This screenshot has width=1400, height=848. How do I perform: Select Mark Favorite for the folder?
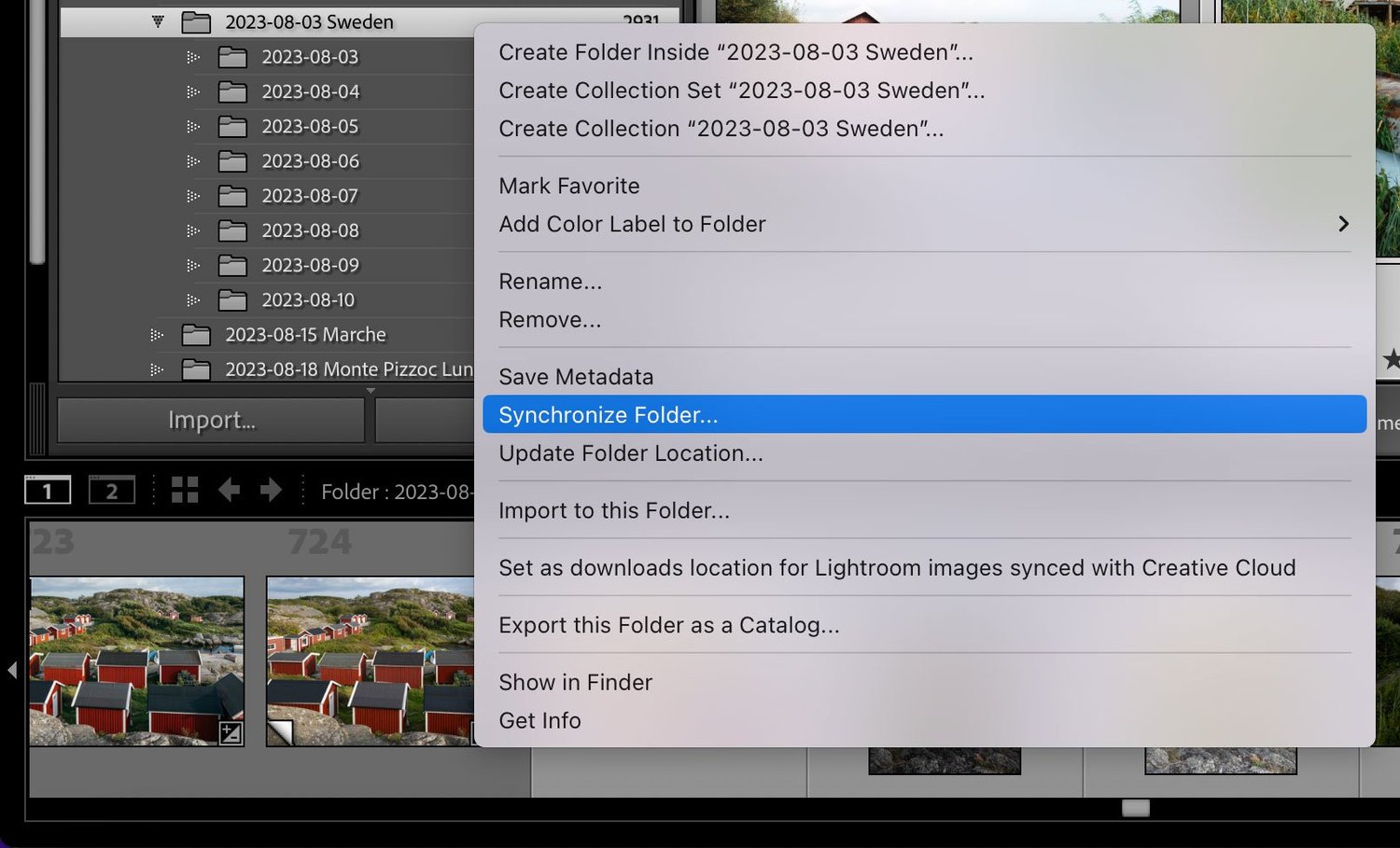[x=568, y=185]
